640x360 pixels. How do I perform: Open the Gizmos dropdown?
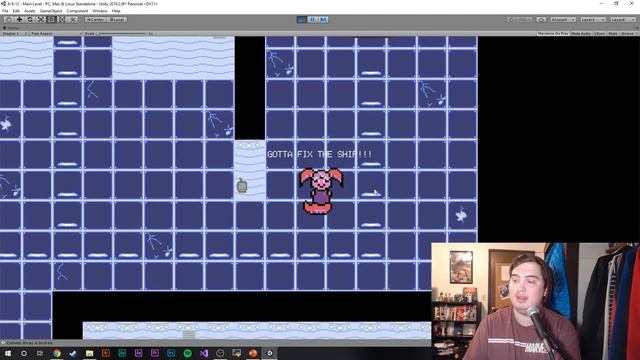629,33
